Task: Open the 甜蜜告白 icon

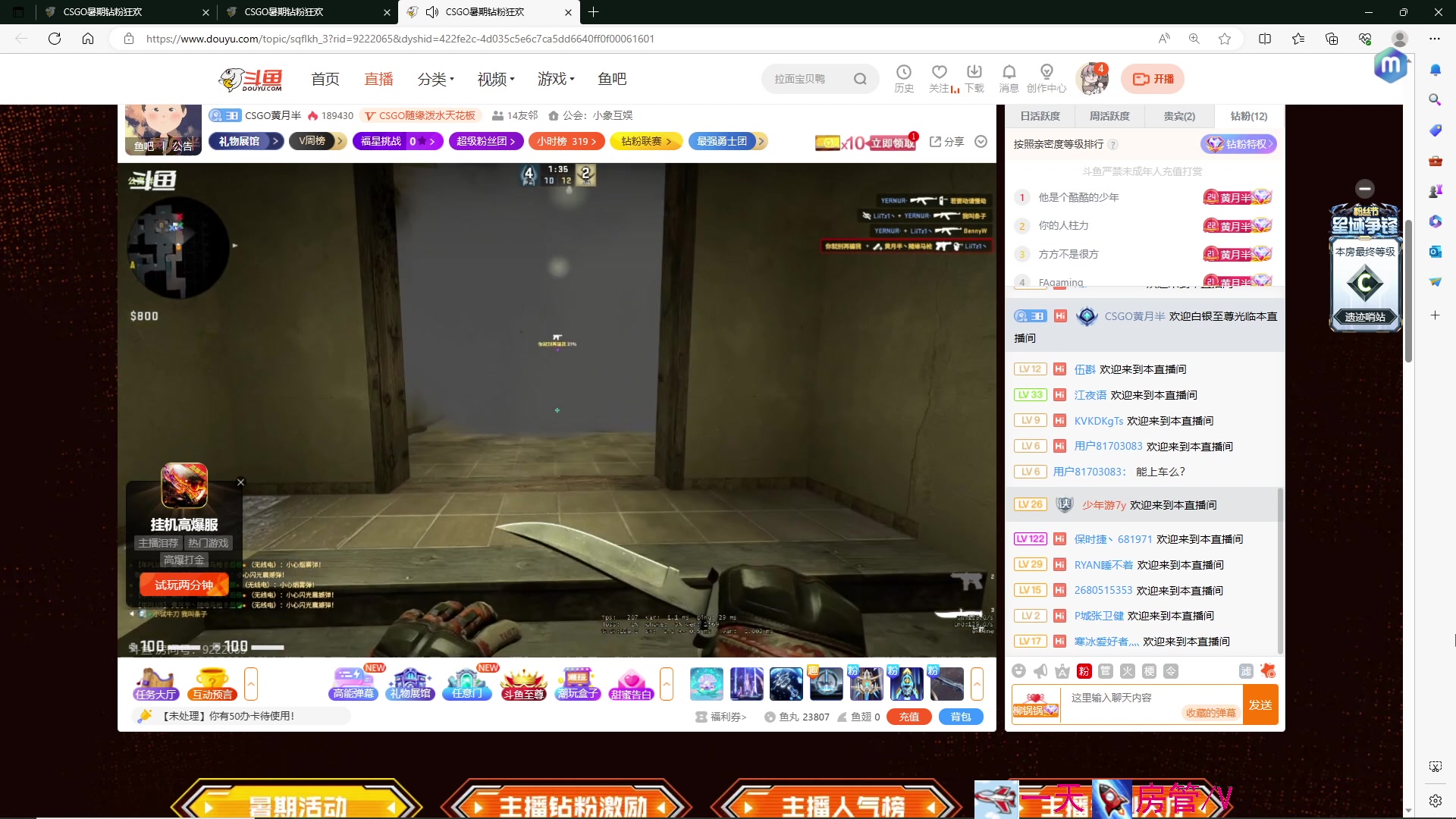Action: (631, 684)
